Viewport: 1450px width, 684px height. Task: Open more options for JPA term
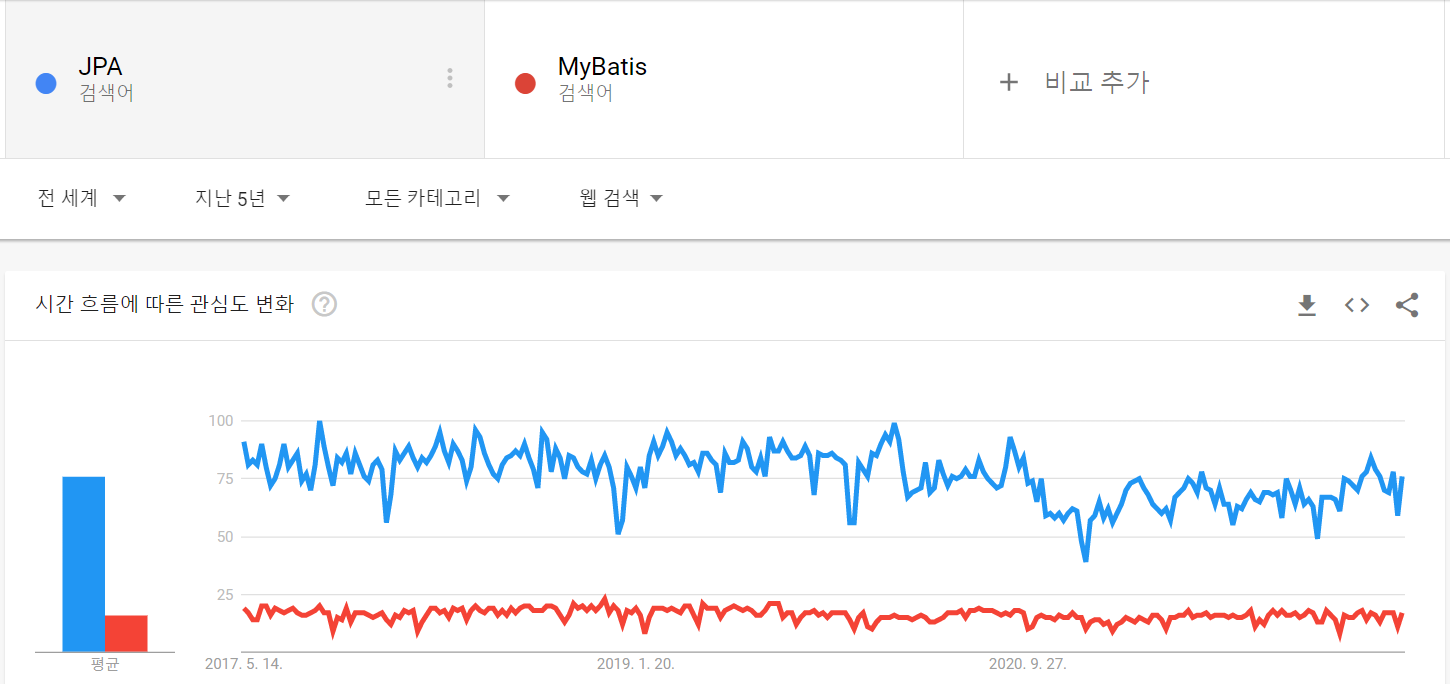point(450,78)
